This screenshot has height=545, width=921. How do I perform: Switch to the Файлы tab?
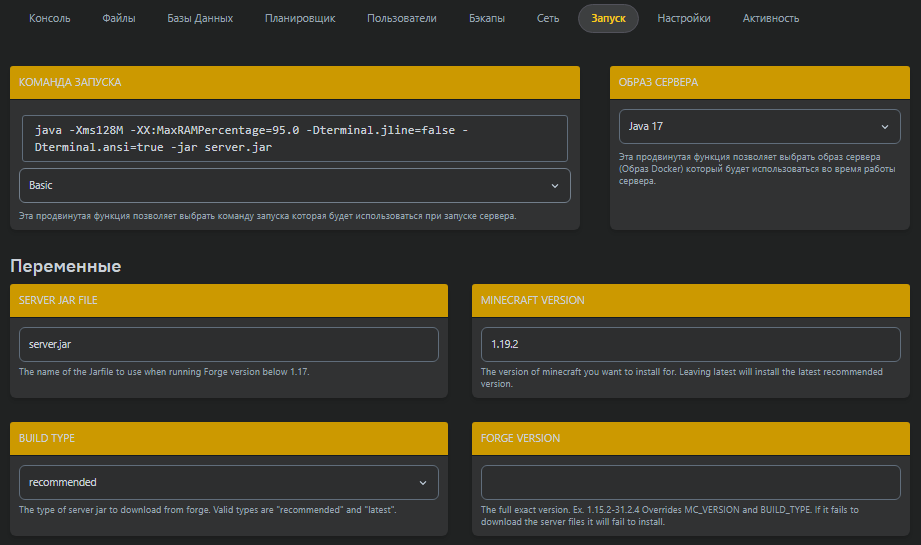pyautogui.click(x=119, y=18)
